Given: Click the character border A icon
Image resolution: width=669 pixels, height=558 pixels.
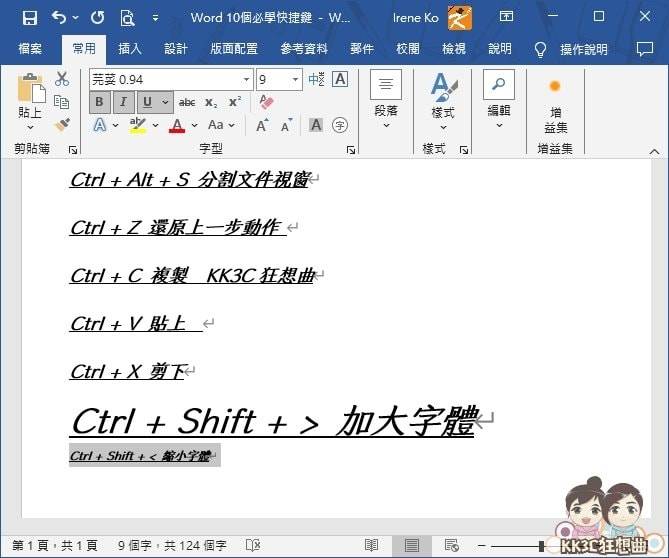Looking at the screenshot, I should point(340,79).
